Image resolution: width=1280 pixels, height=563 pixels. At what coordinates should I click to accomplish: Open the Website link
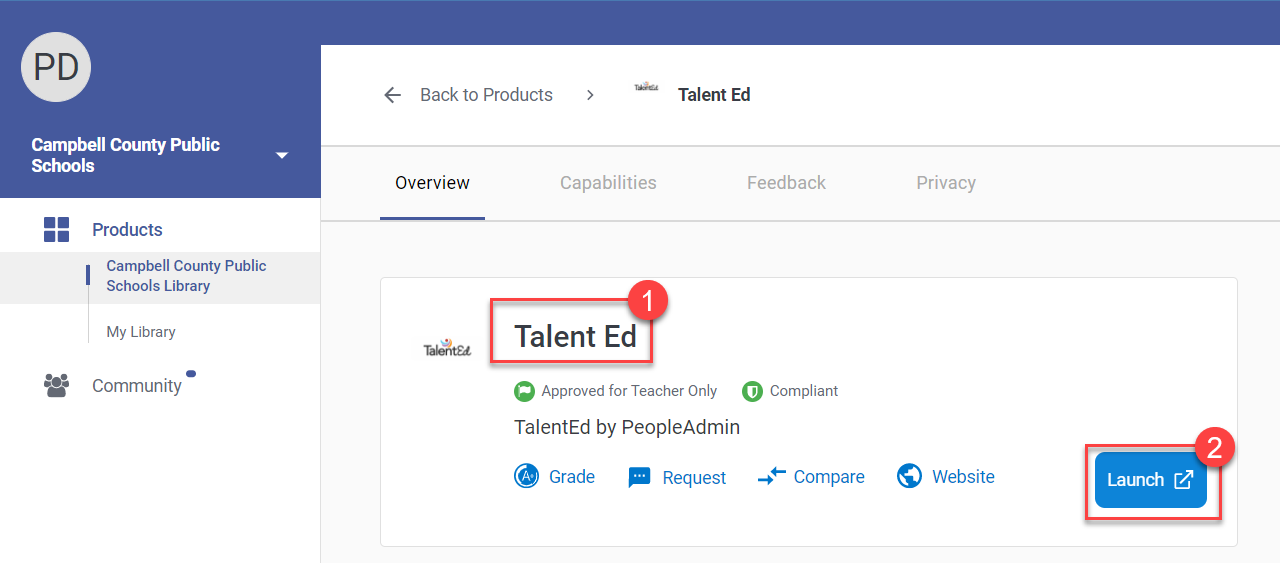click(963, 477)
